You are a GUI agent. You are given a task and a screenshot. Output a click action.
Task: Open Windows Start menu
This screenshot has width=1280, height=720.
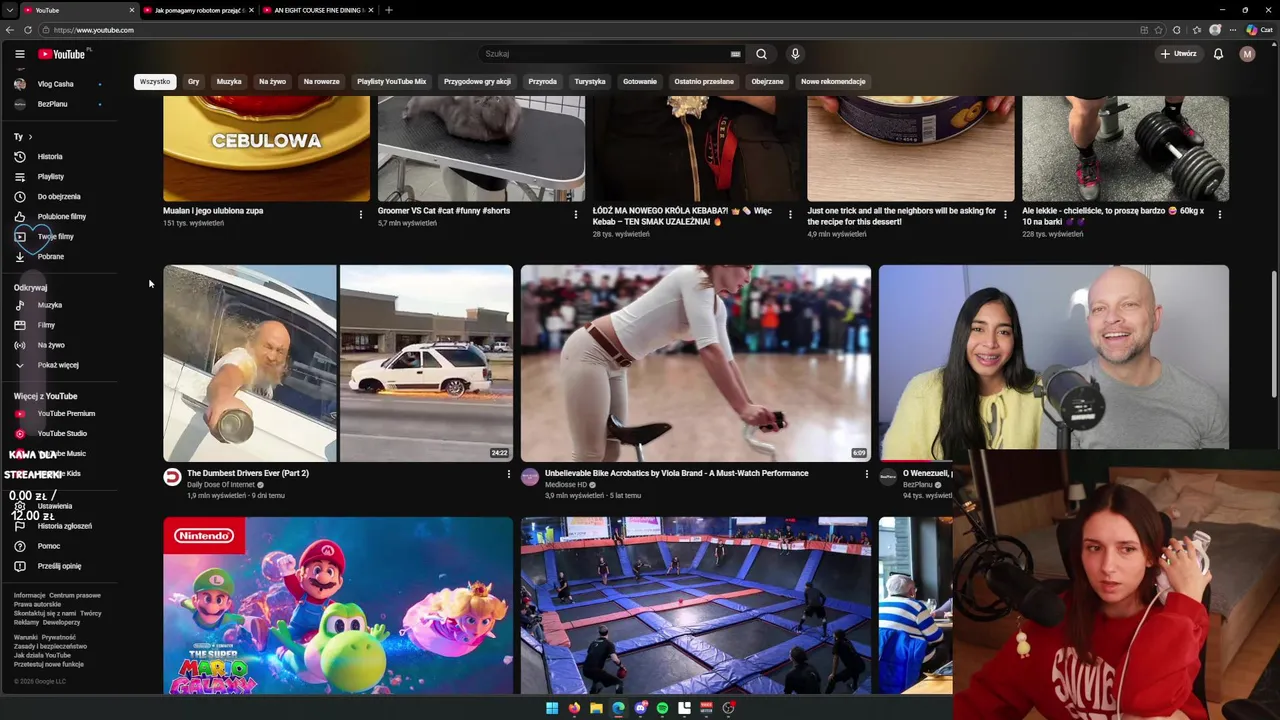click(x=552, y=708)
